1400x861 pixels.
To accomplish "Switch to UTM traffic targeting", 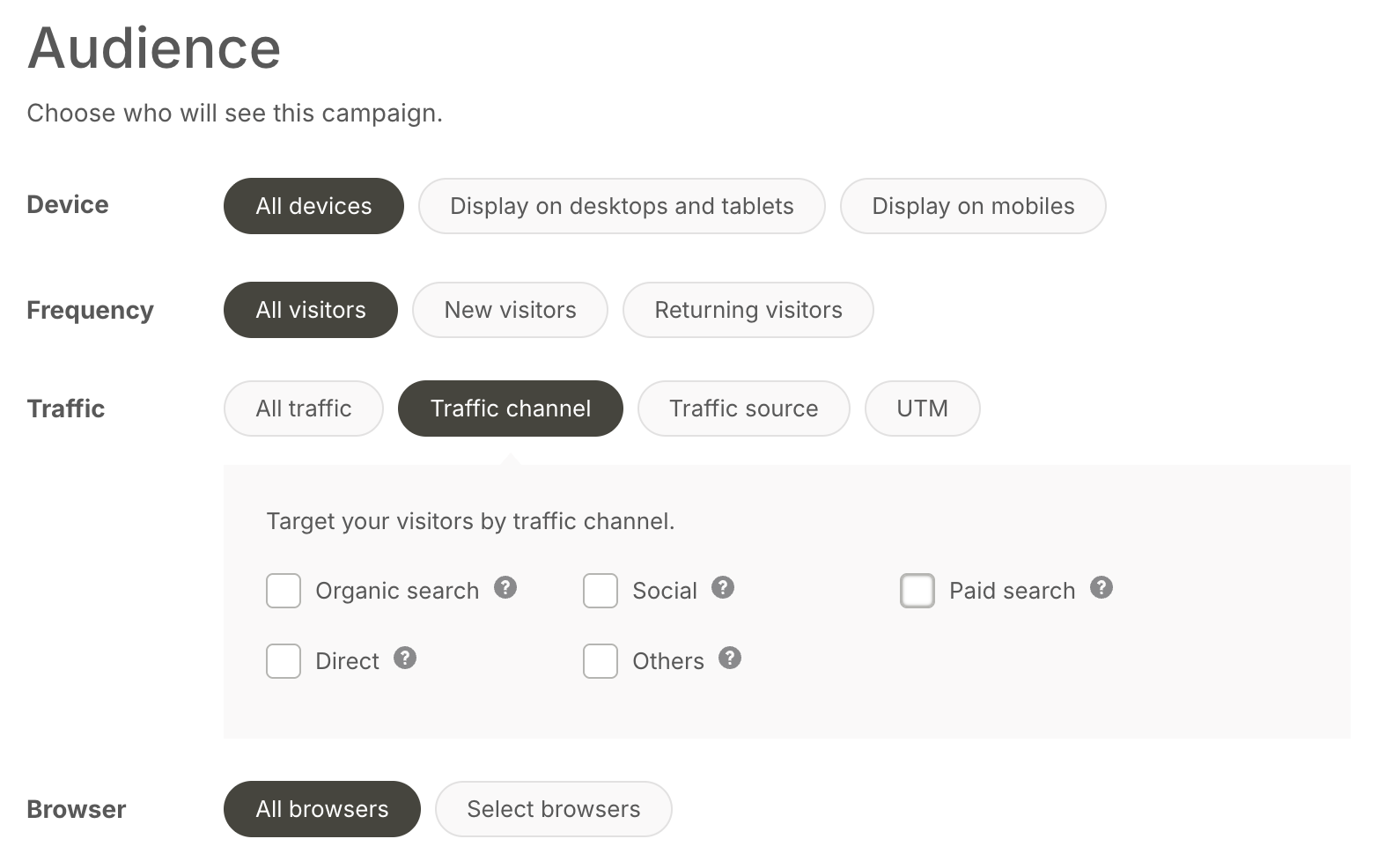I will pos(922,408).
